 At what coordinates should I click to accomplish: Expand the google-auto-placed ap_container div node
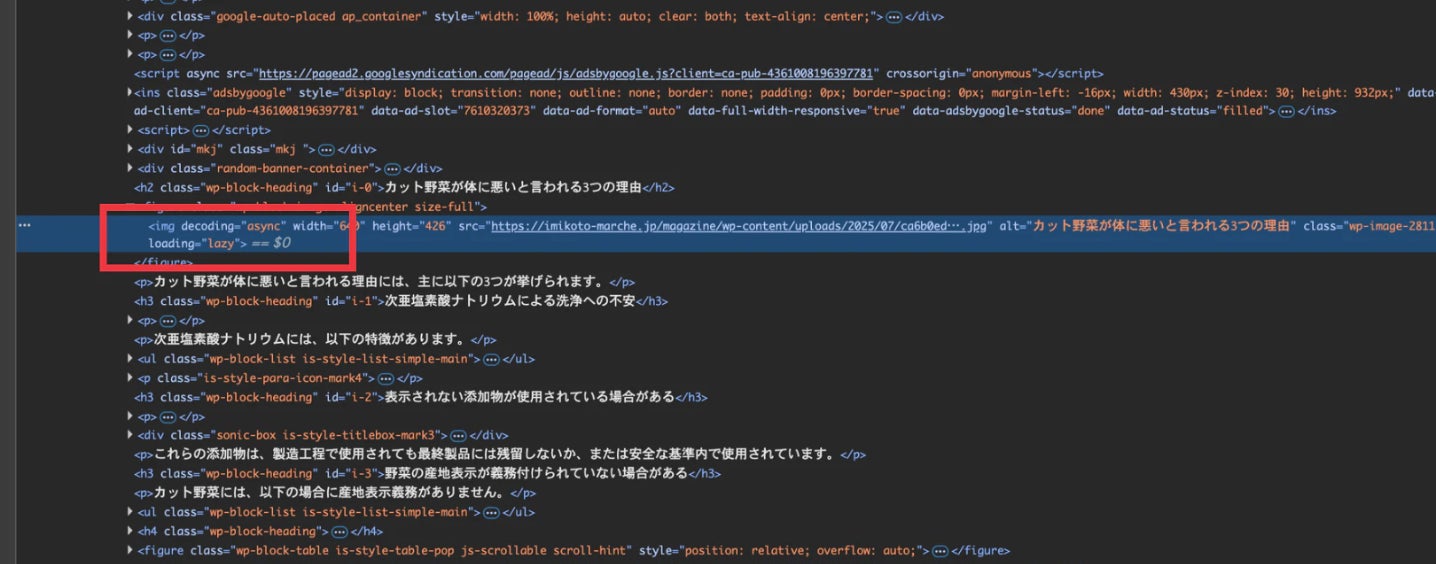point(130,17)
